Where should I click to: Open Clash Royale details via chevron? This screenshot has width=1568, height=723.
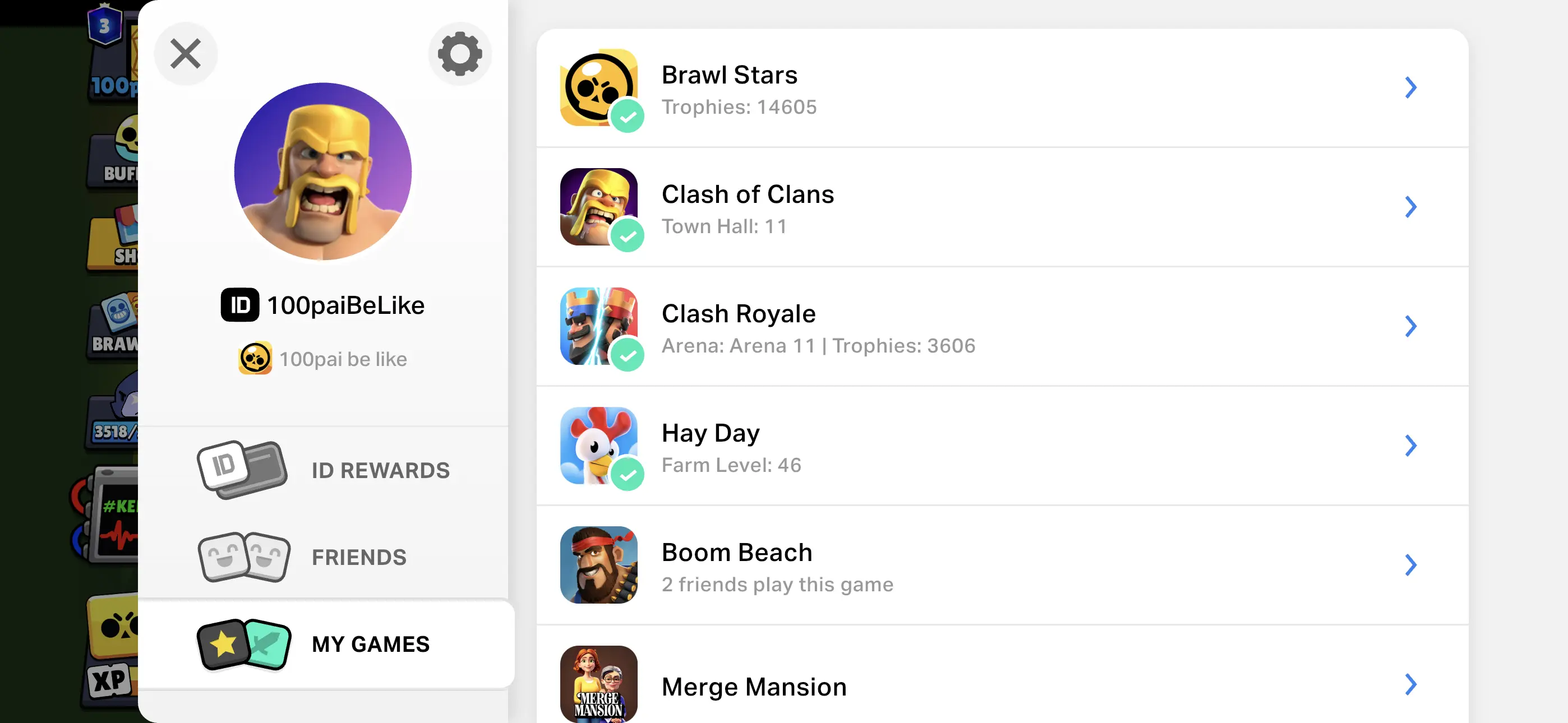click(x=1410, y=326)
